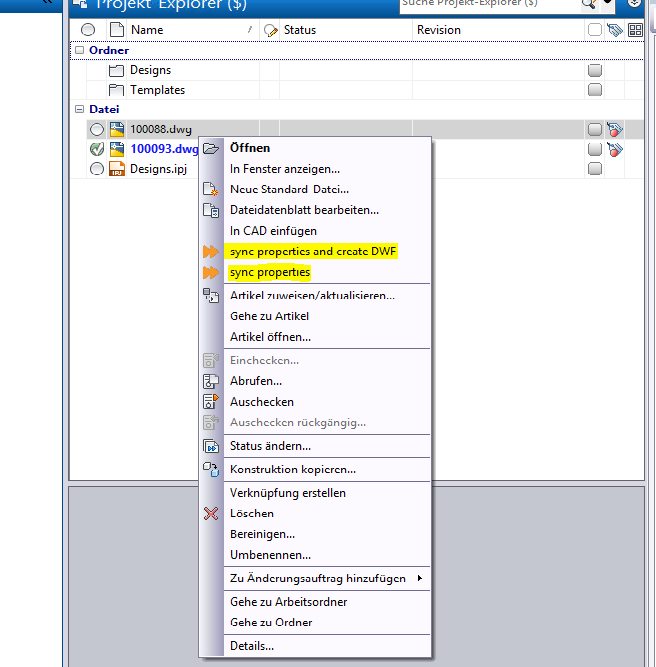Image resolution: width=656 pixels, height=667 pixels.
Task: Click the Konstruktion kopieren icon
Action: point(211,469)
